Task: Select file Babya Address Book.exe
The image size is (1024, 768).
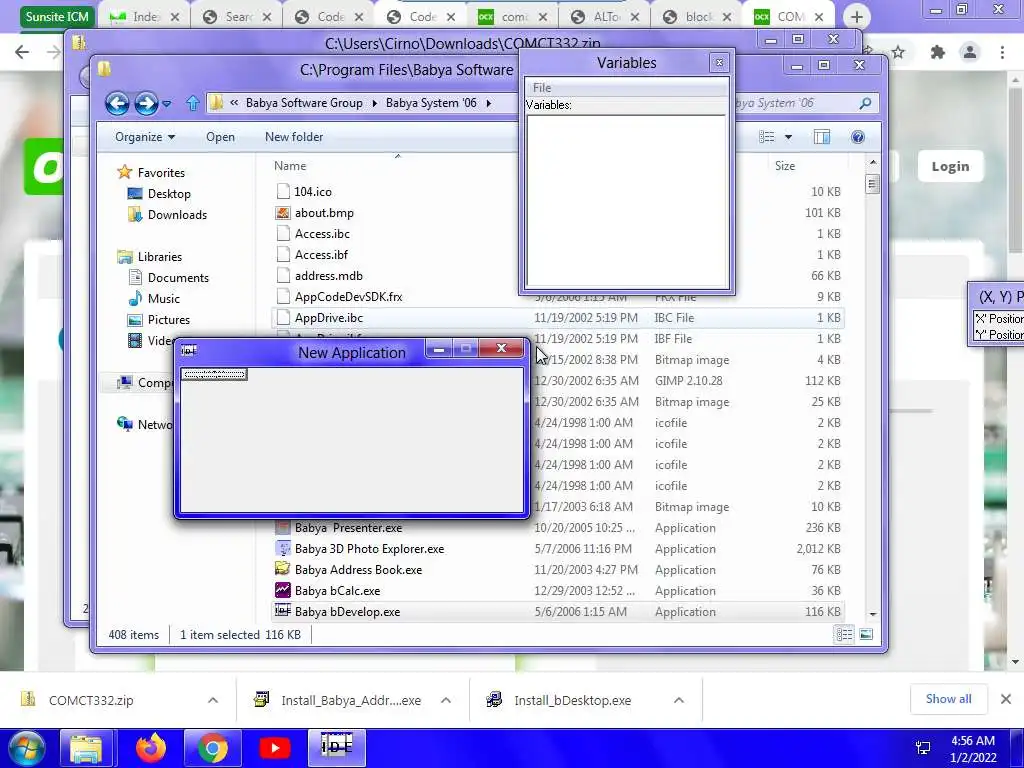Action: [358, 570]
